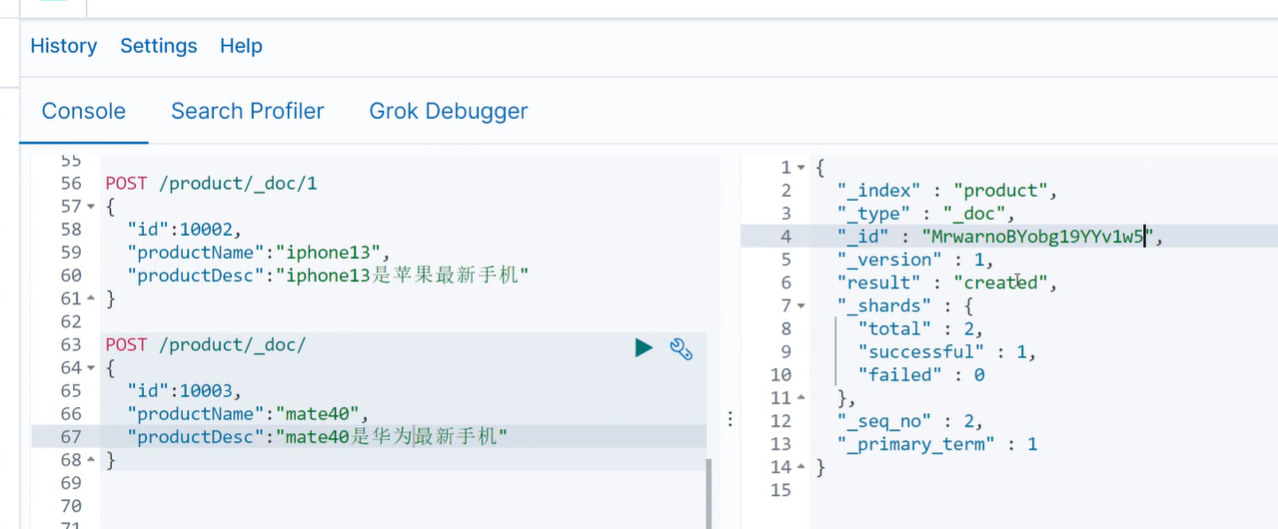Screen dimensions: 1278x529
Task: Switch to the Search Profiler tab
Action: click(248, 111)
